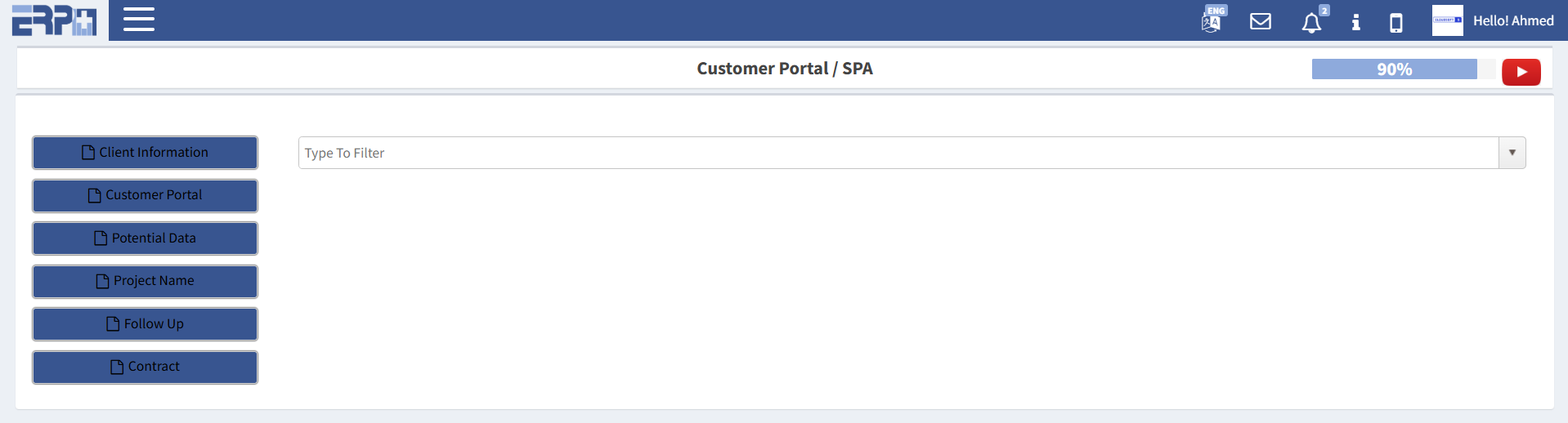View notifications via the bell icon
This screenshot has width=1568, height=423.
pos(1311,22)
